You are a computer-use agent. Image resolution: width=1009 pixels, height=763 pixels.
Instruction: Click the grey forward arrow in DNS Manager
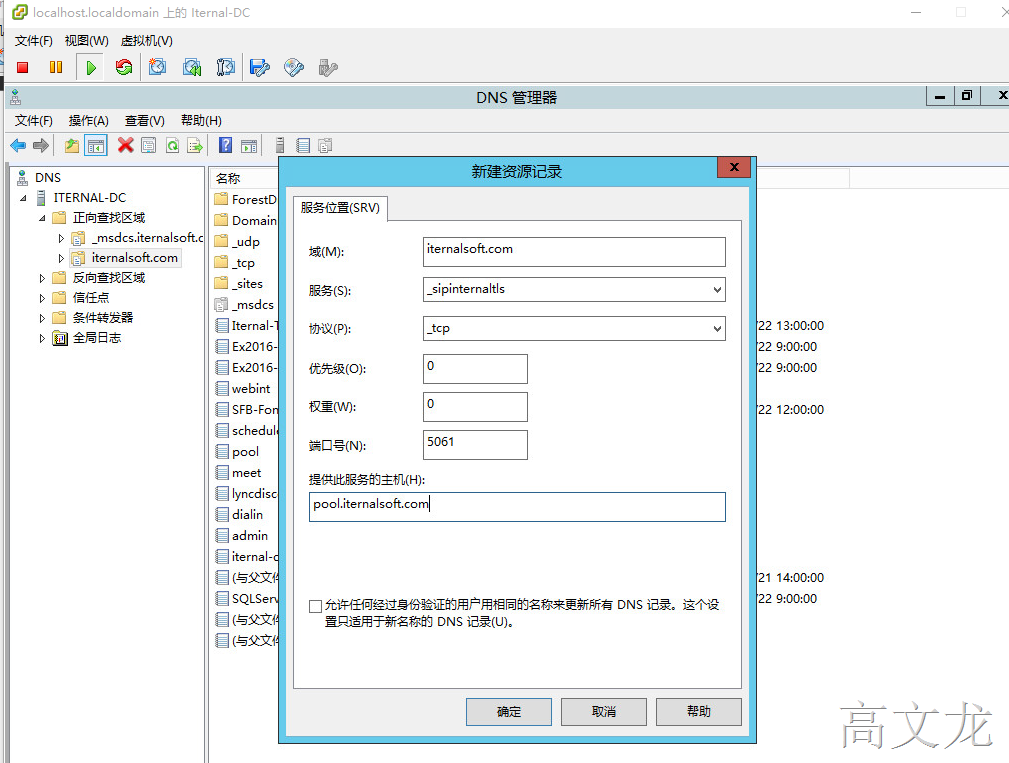pos(41,145)
